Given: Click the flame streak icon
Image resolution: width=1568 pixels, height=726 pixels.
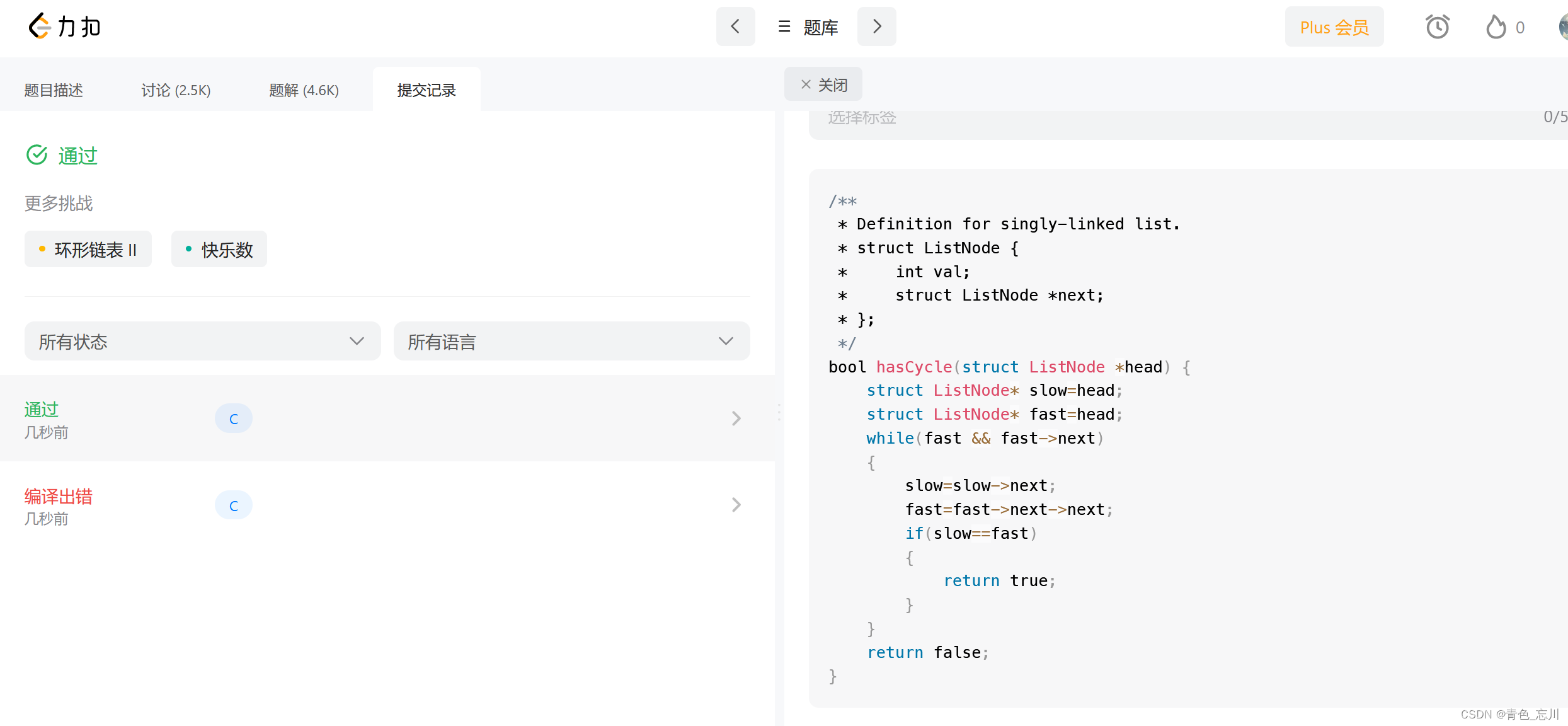Looking at the screenshot, I should (1496, 27).
